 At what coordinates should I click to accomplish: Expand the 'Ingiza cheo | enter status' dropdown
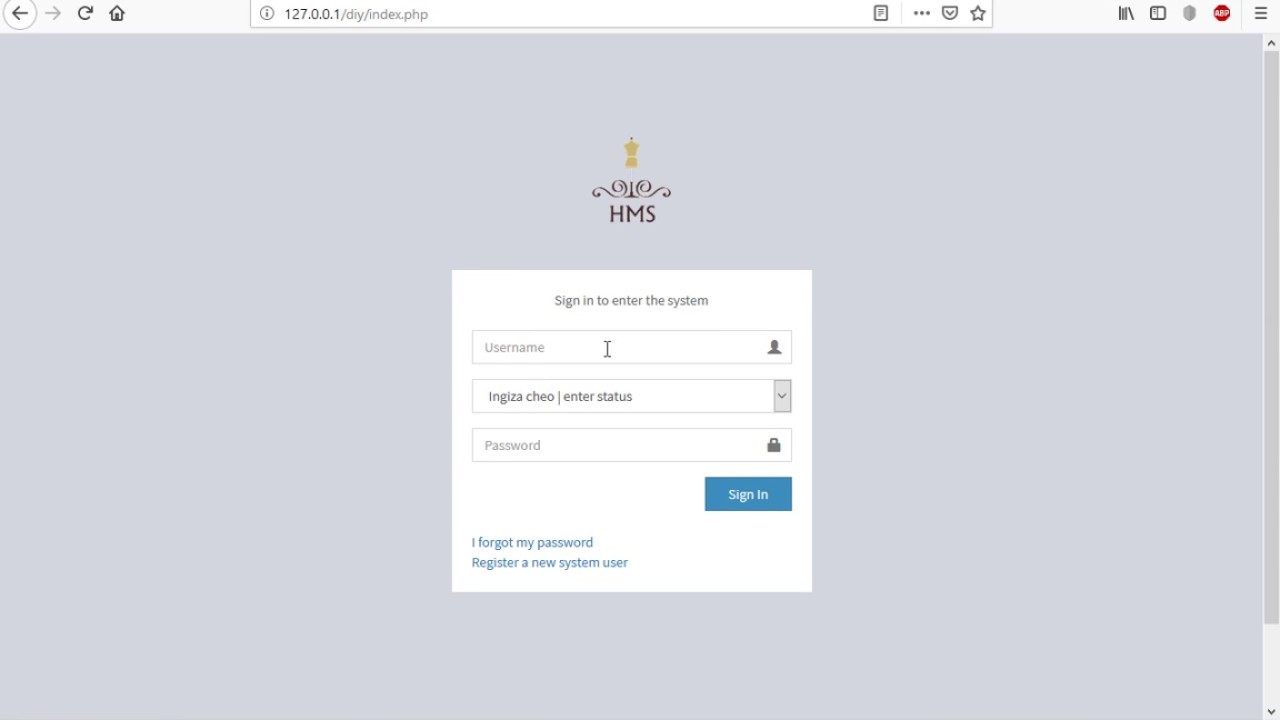coord(632,396)
